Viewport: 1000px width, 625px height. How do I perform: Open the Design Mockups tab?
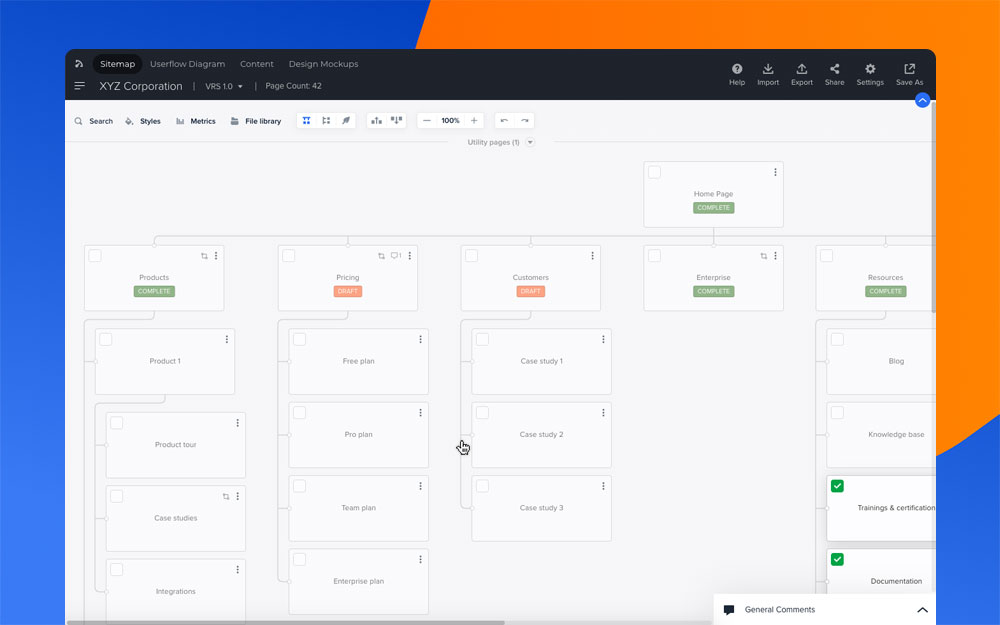[x=323, y=64]
